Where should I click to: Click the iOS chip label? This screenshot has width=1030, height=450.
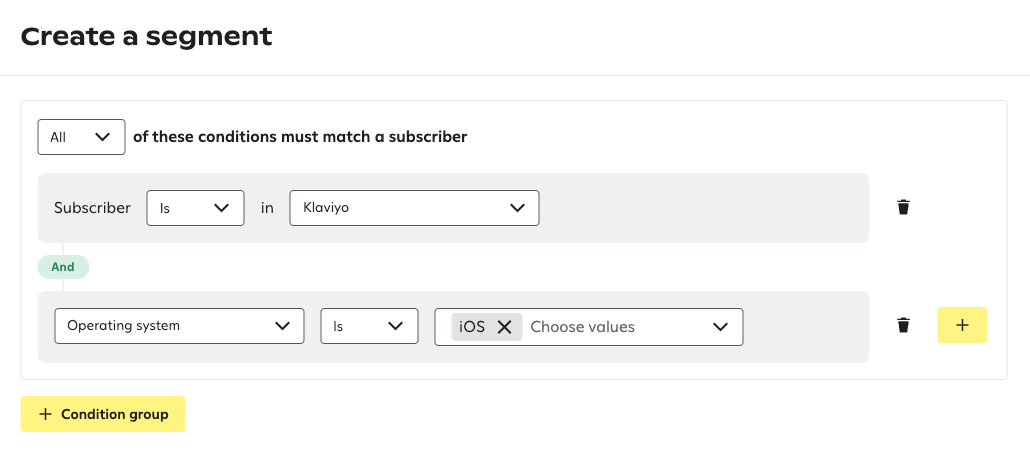[x=472, y=326]
